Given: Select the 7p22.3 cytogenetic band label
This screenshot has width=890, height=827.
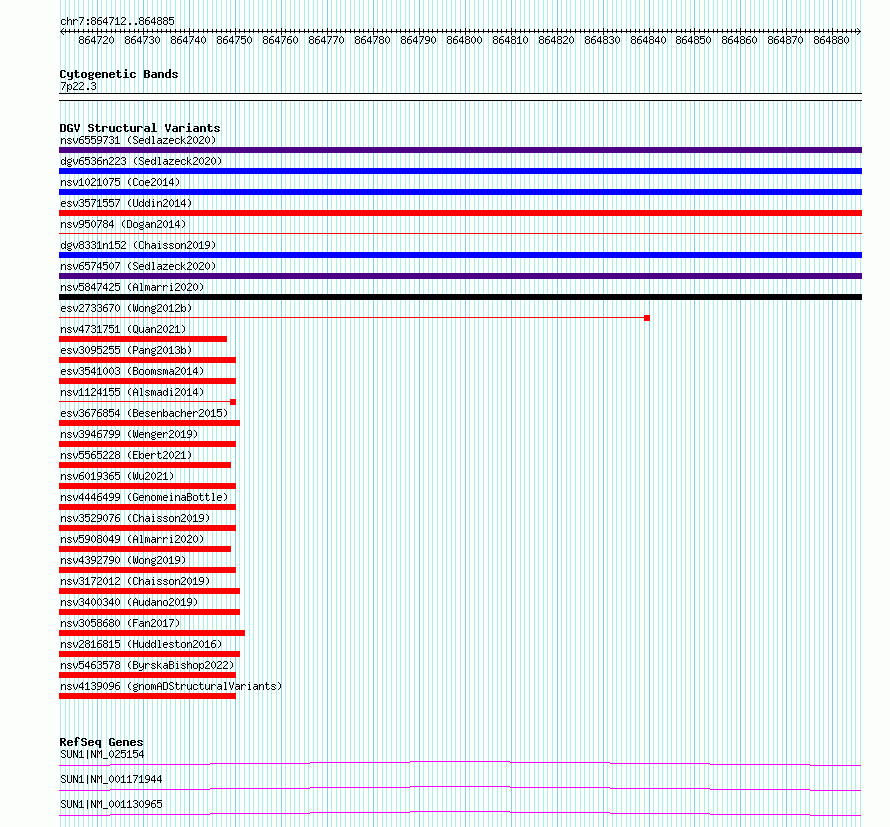Looking at the screenshot, I should [78, 86].
